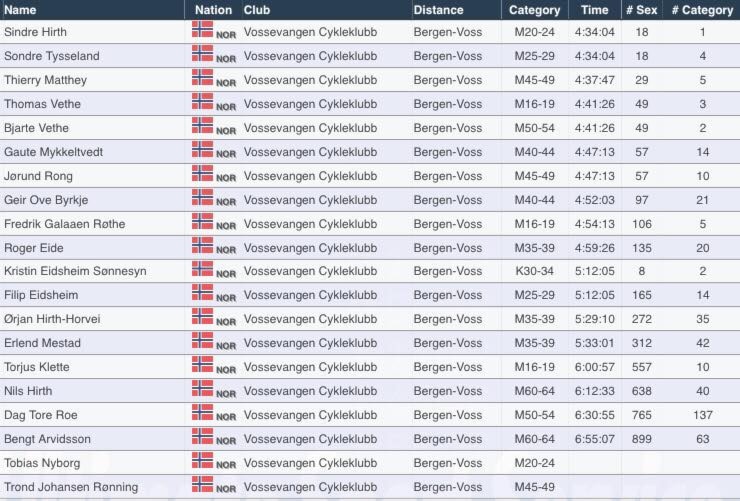740x501 pixels.
Task: Select the name Fredrik Galaaen Røthe
Action: (x=65, y=224)
